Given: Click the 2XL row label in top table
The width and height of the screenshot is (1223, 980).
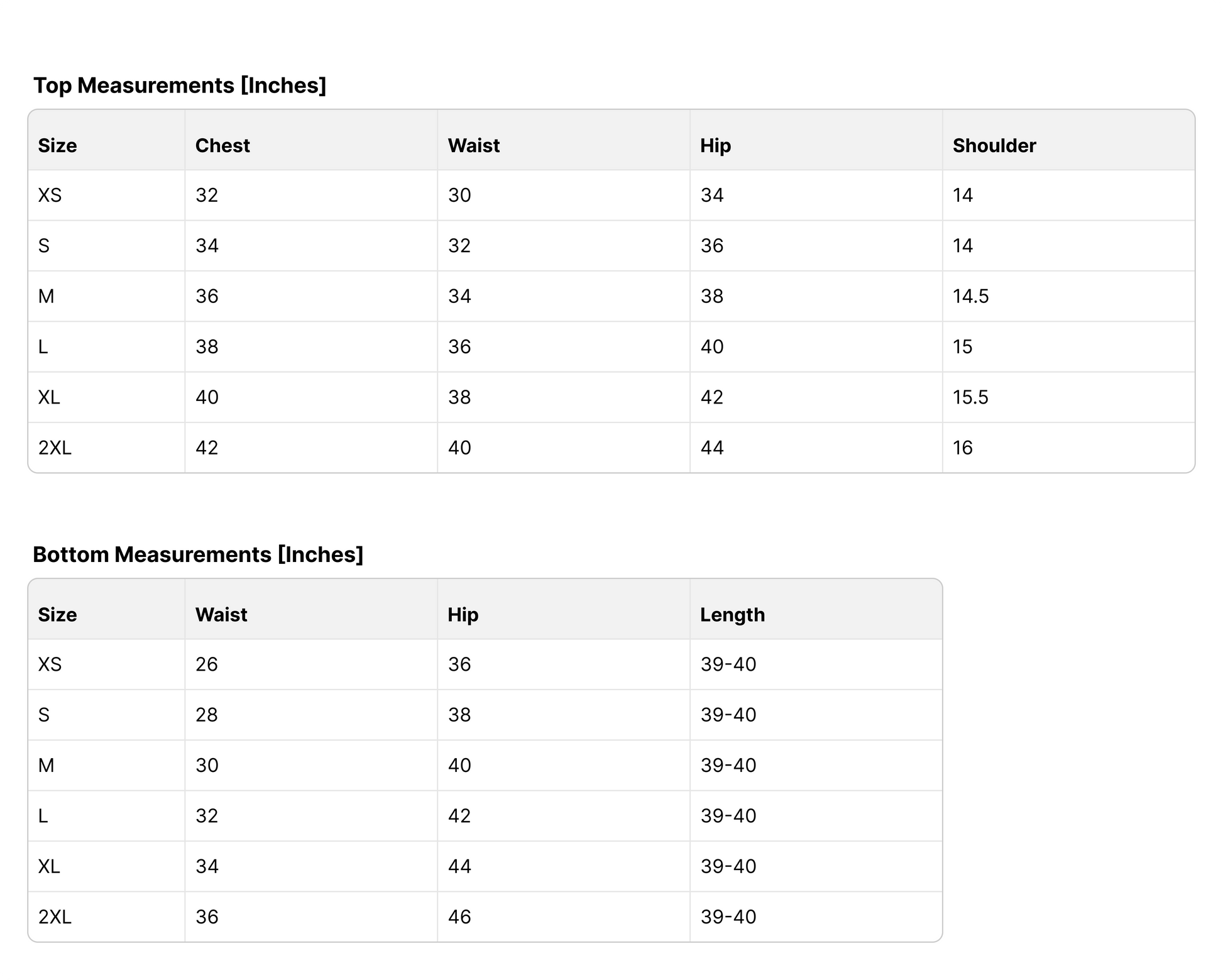Looking at the screenshot, I should pyautogui.click(x=55, y=448).
